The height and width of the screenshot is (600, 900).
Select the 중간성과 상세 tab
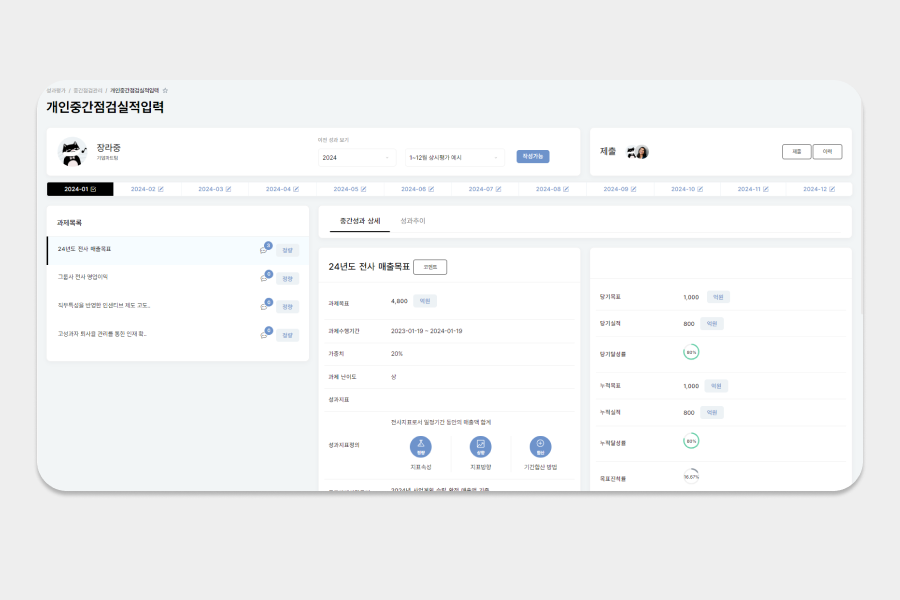click(360, 220)
